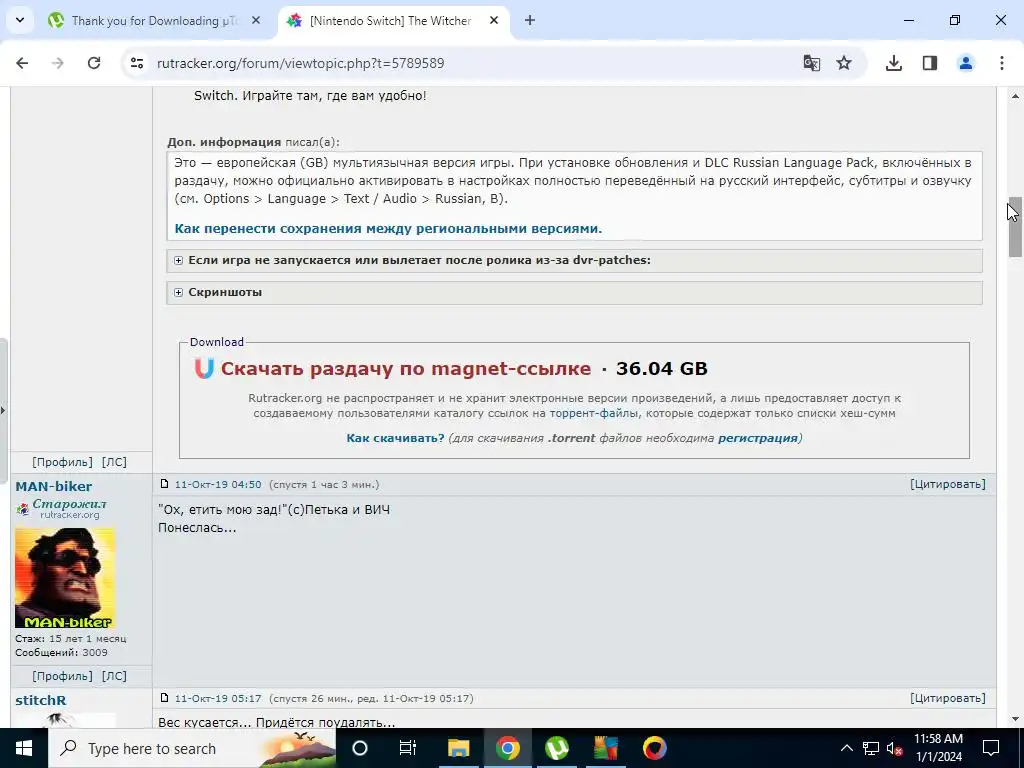Toggle Chrome side panel icon
Viewport: 1024px width, 768px height.
pyautogui.click(x=930, y=63)
